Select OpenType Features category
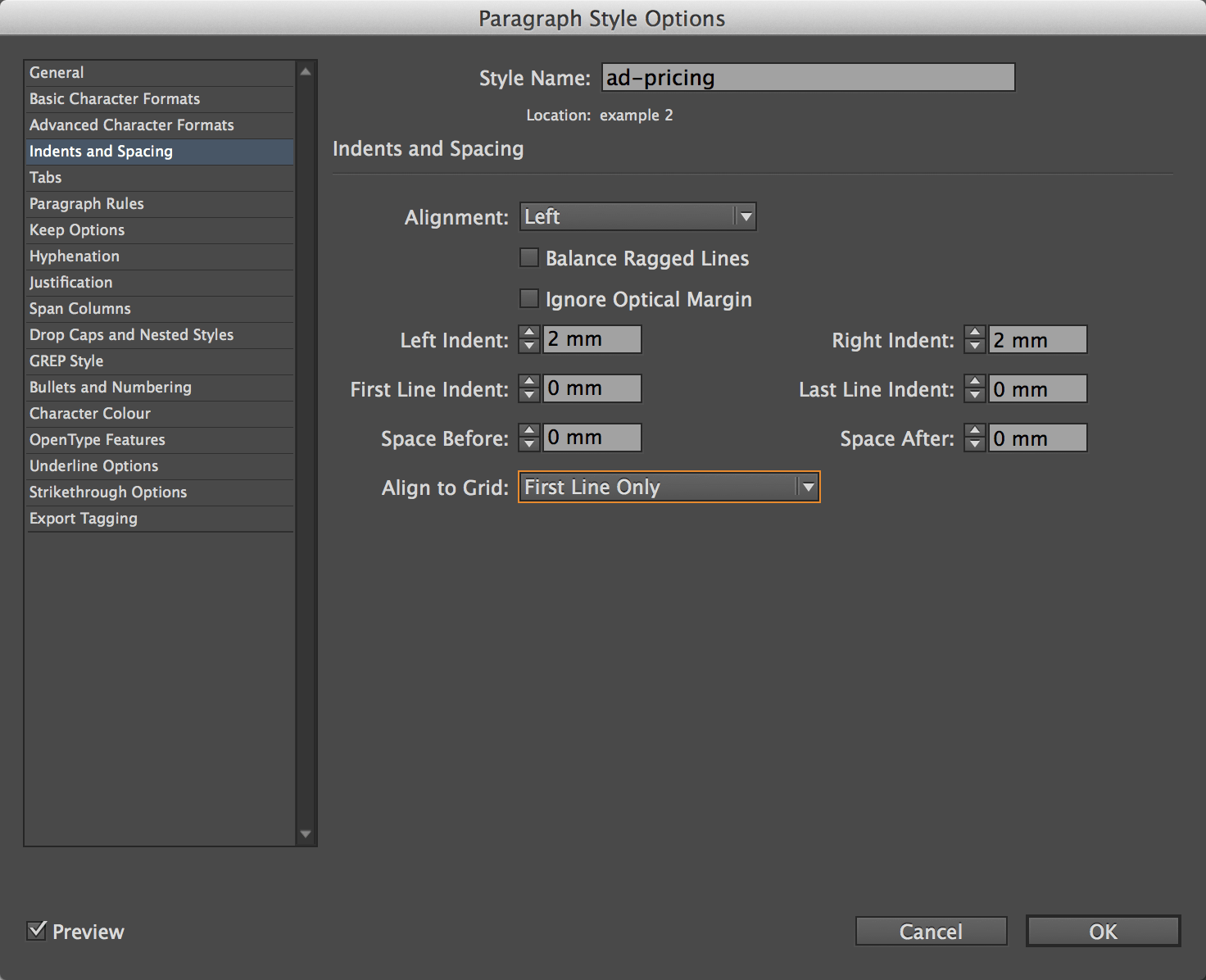Image resolution: width=1206 pixels, height=980 pixels. [160, 440]
